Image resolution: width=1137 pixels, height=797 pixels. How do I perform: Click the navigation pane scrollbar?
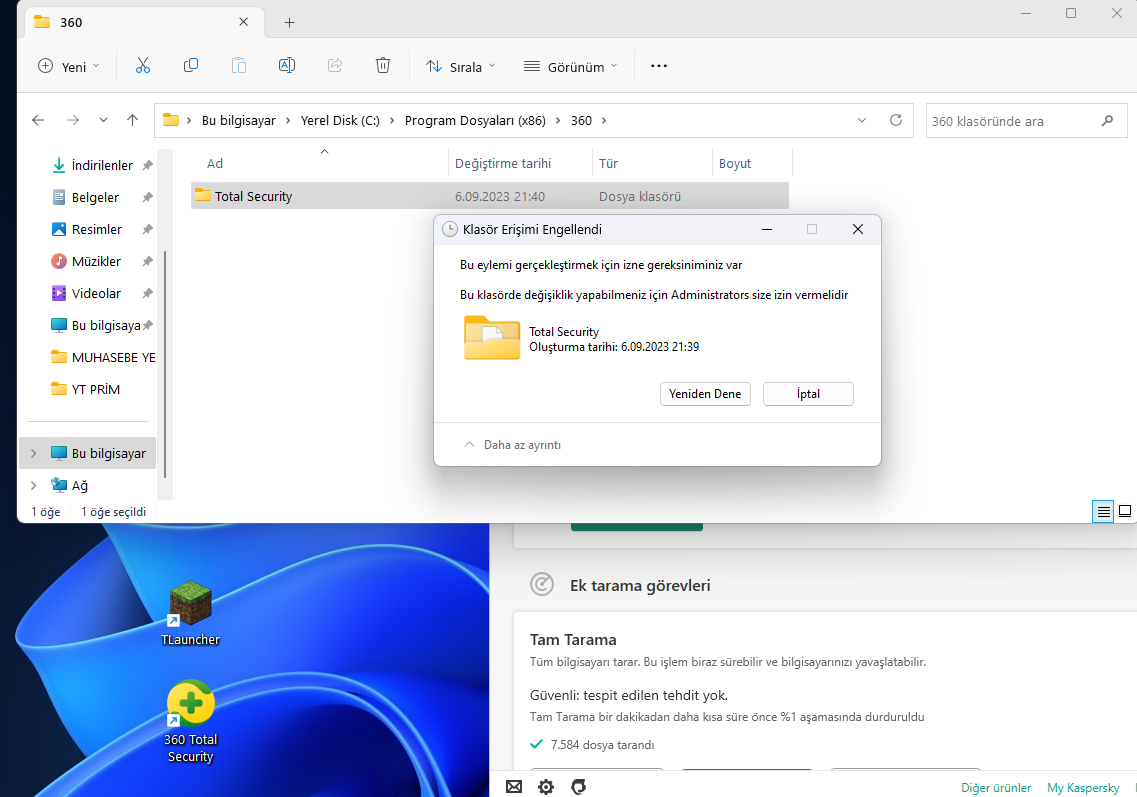(x=165, y=363)
